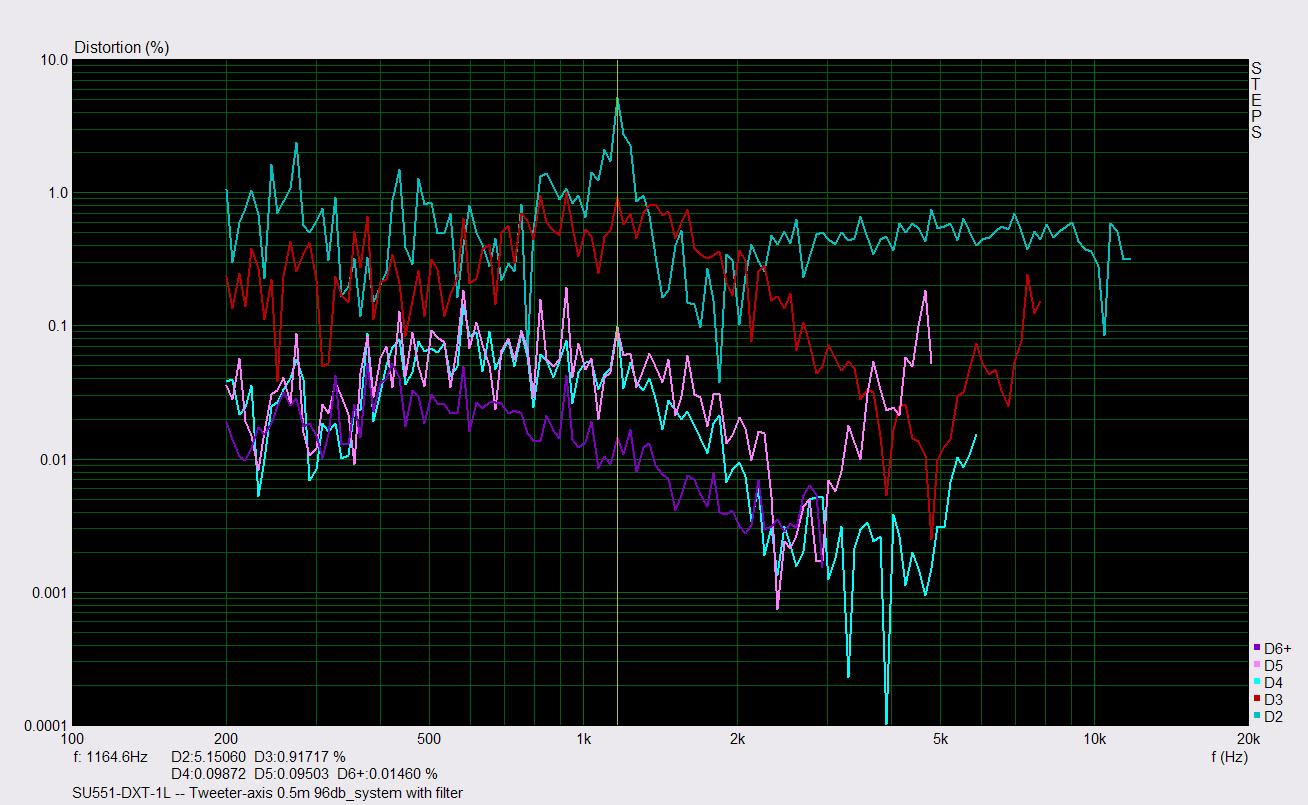
Task: Click the Distortion (%) axis title
Action: tap(121, 47)
